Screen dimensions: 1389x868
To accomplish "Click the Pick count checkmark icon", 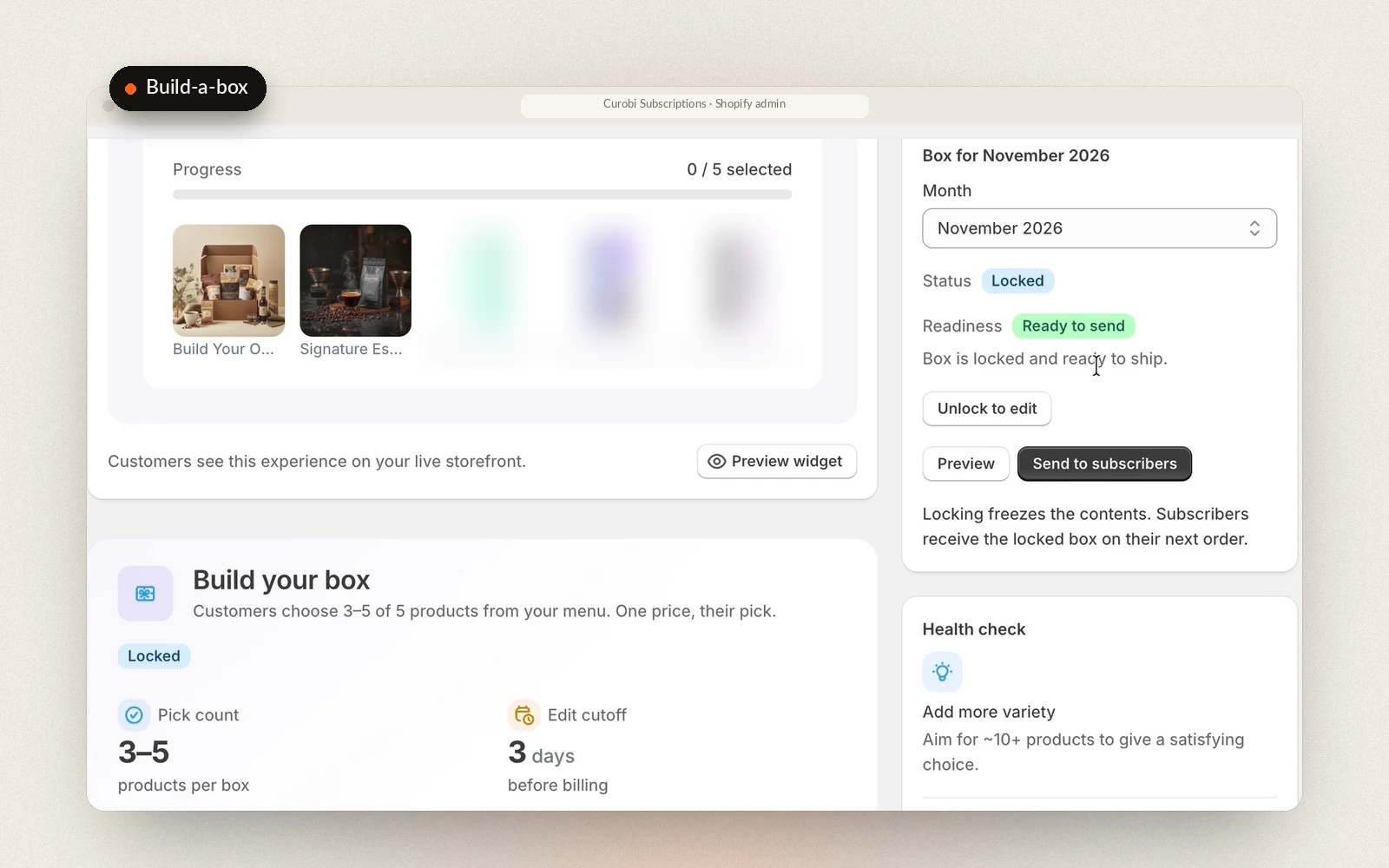I will coord(134,715).
